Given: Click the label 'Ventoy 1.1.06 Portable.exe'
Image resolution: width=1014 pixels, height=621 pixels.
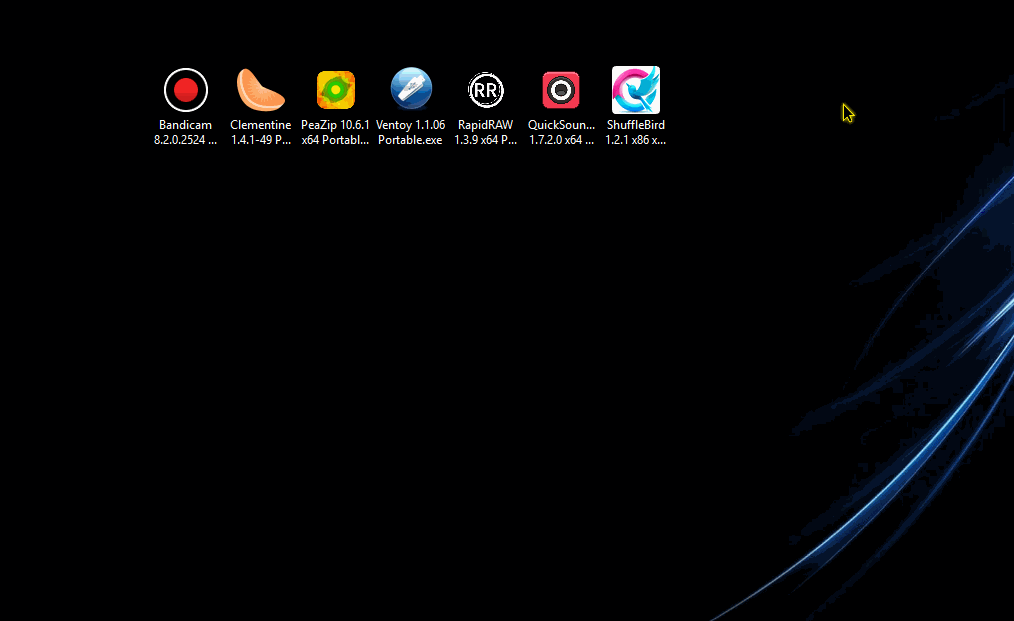Looking at the screenshot, I should (411, 132).
